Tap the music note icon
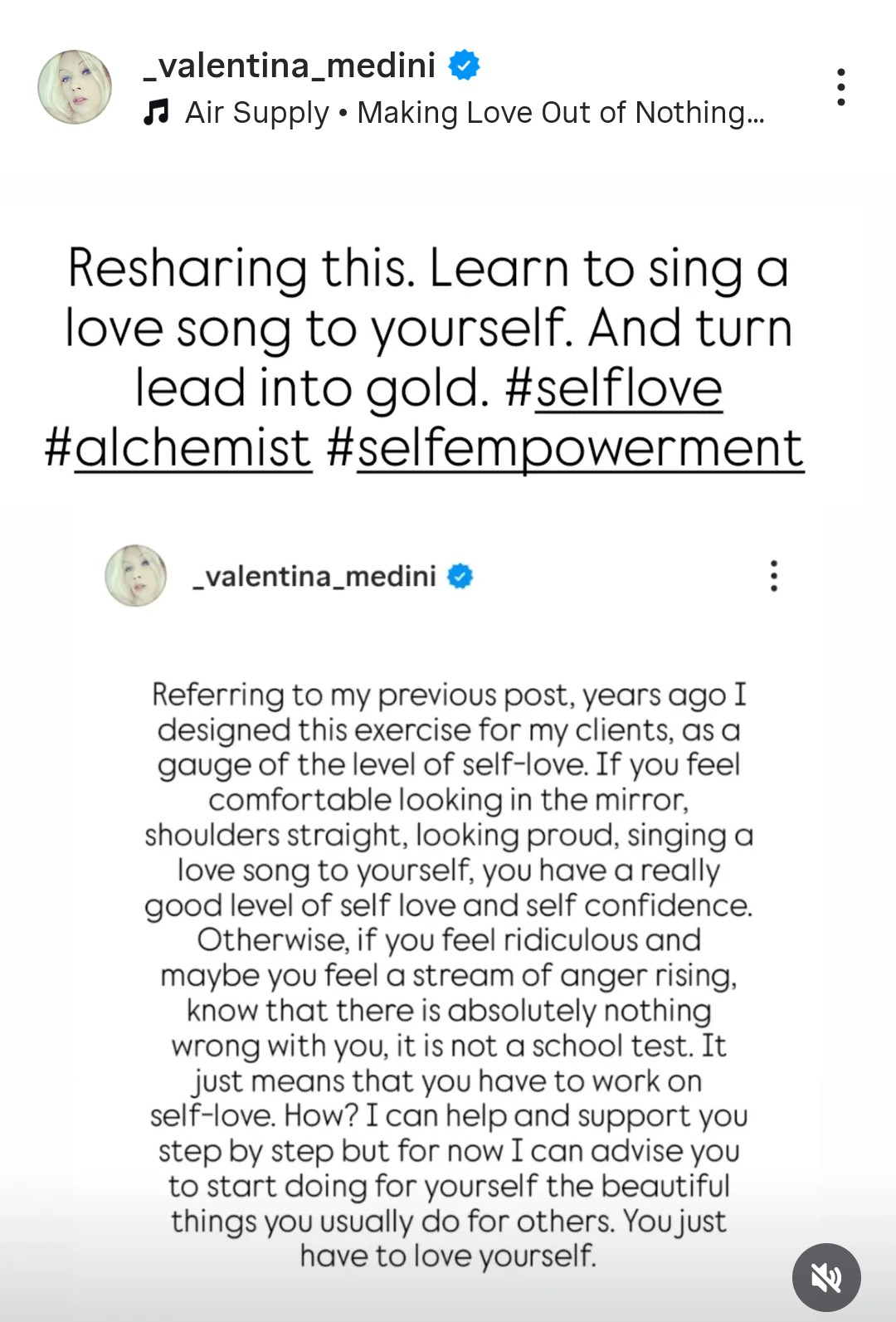Screen dimensions: 896x1322 (x=156, y=112)
